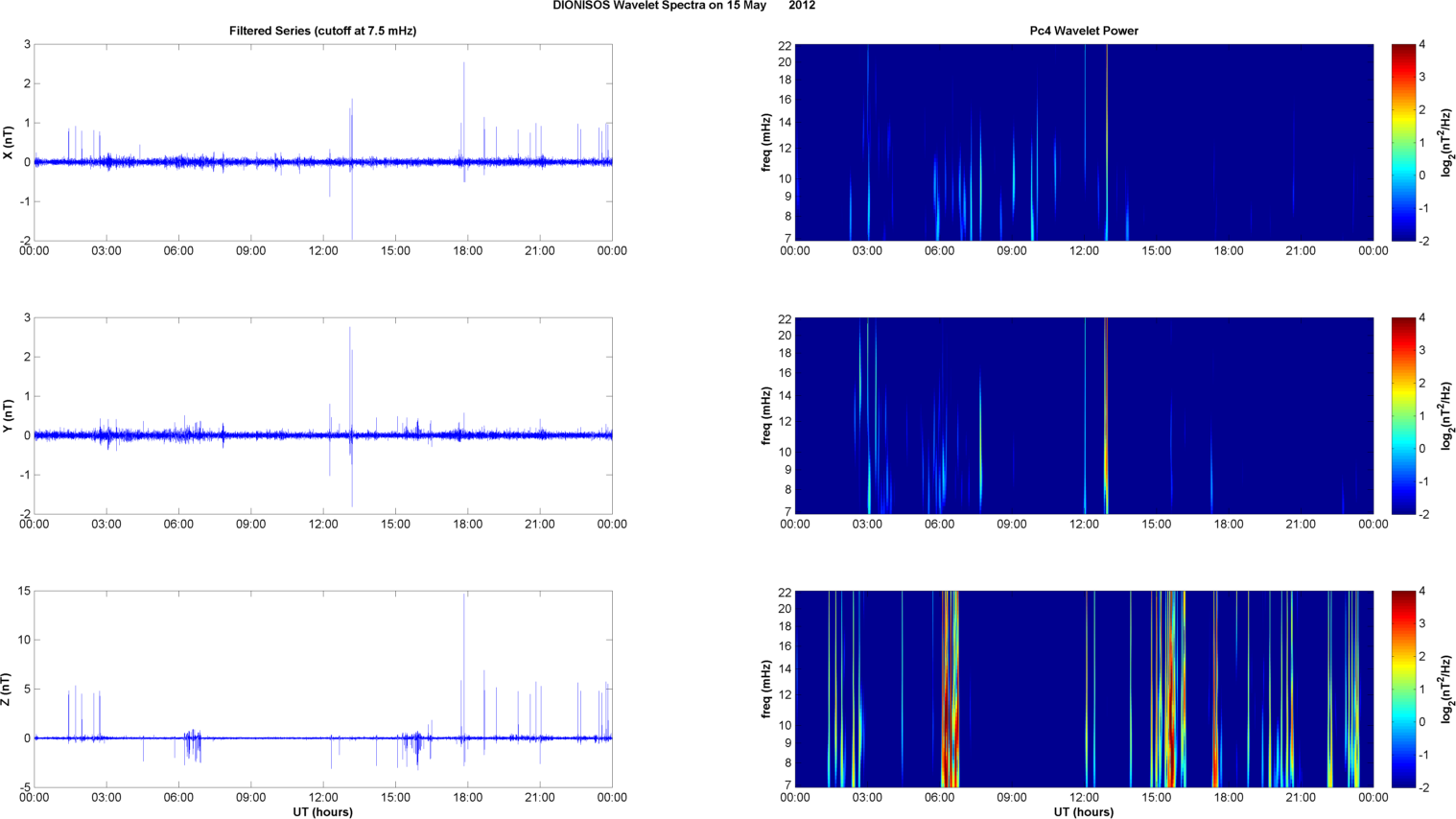Select the bottom wavelet plot's colorbar
This screenshot has height=819, width=1456.
tap(1402, 689)
